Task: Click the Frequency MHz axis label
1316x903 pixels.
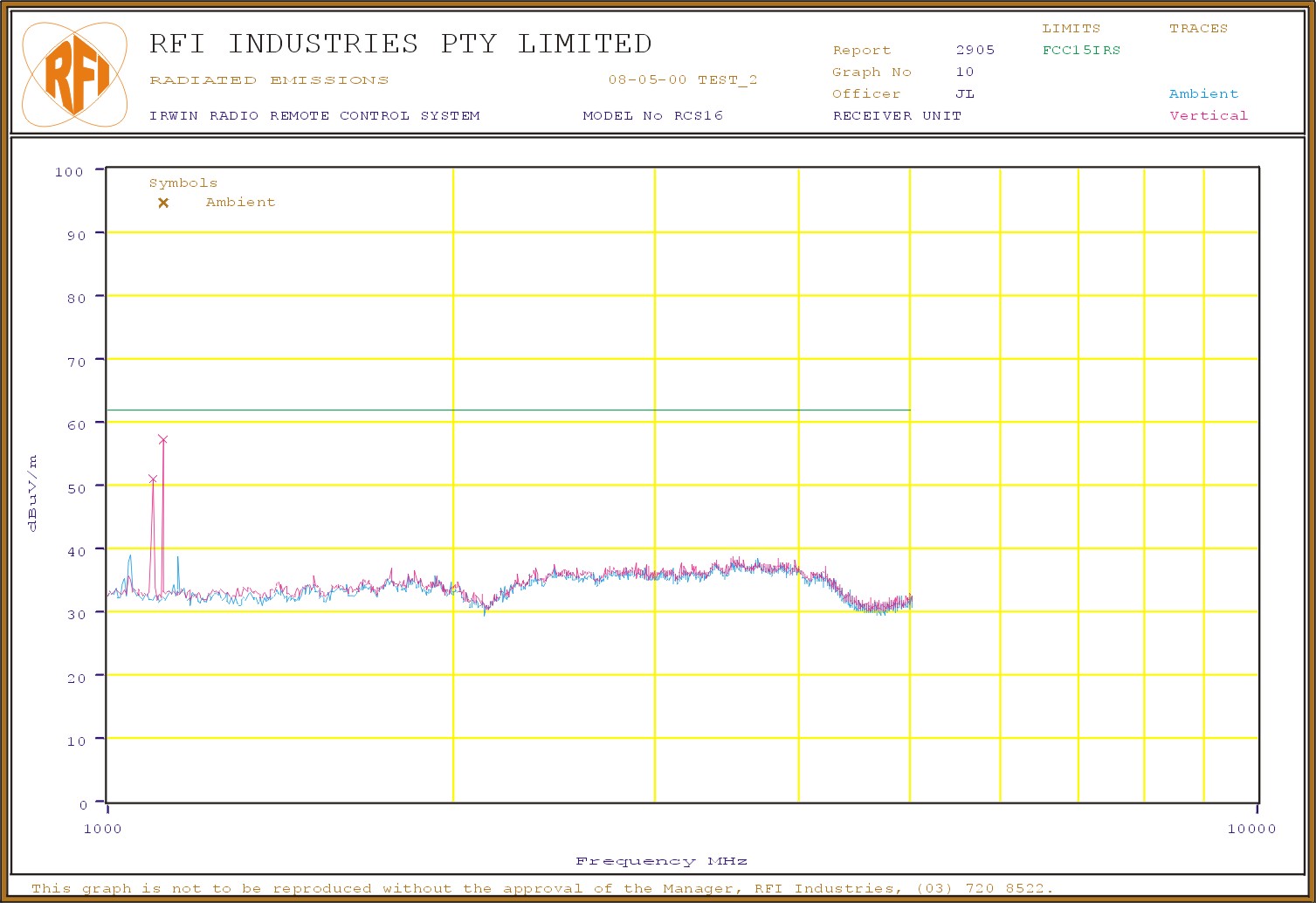Action: (661, 861)
